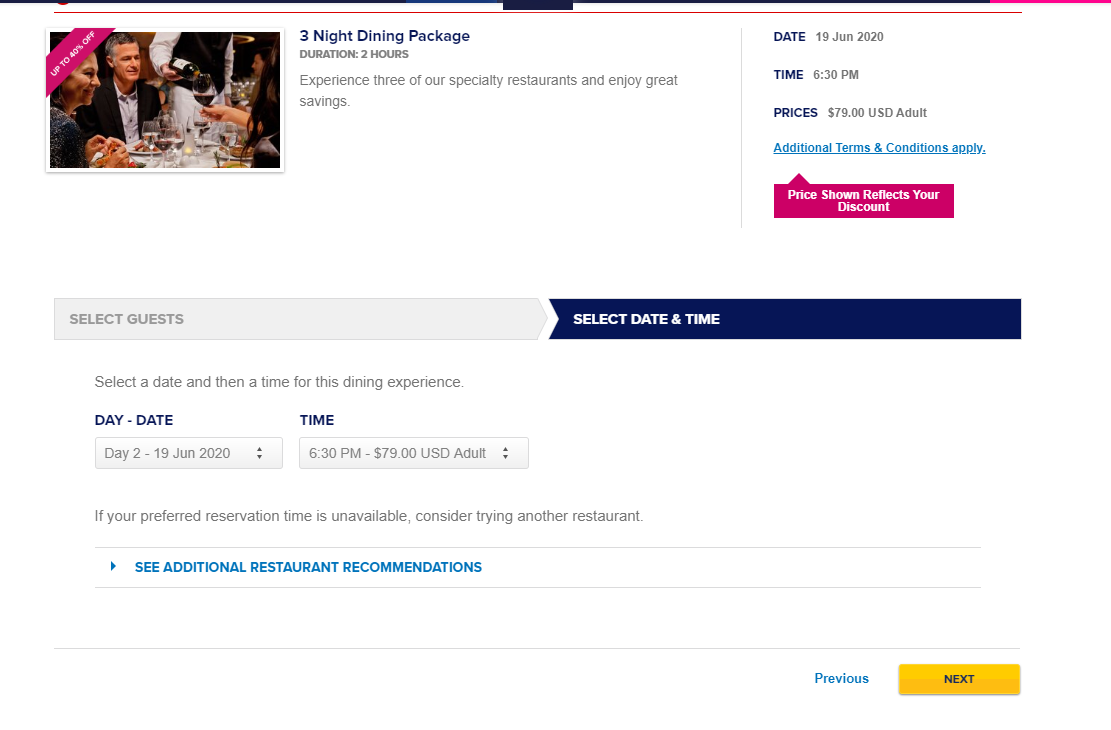Click the 'Up to 40% off' ribbon badge
The image size is (1111, 730).
(72, 55)
